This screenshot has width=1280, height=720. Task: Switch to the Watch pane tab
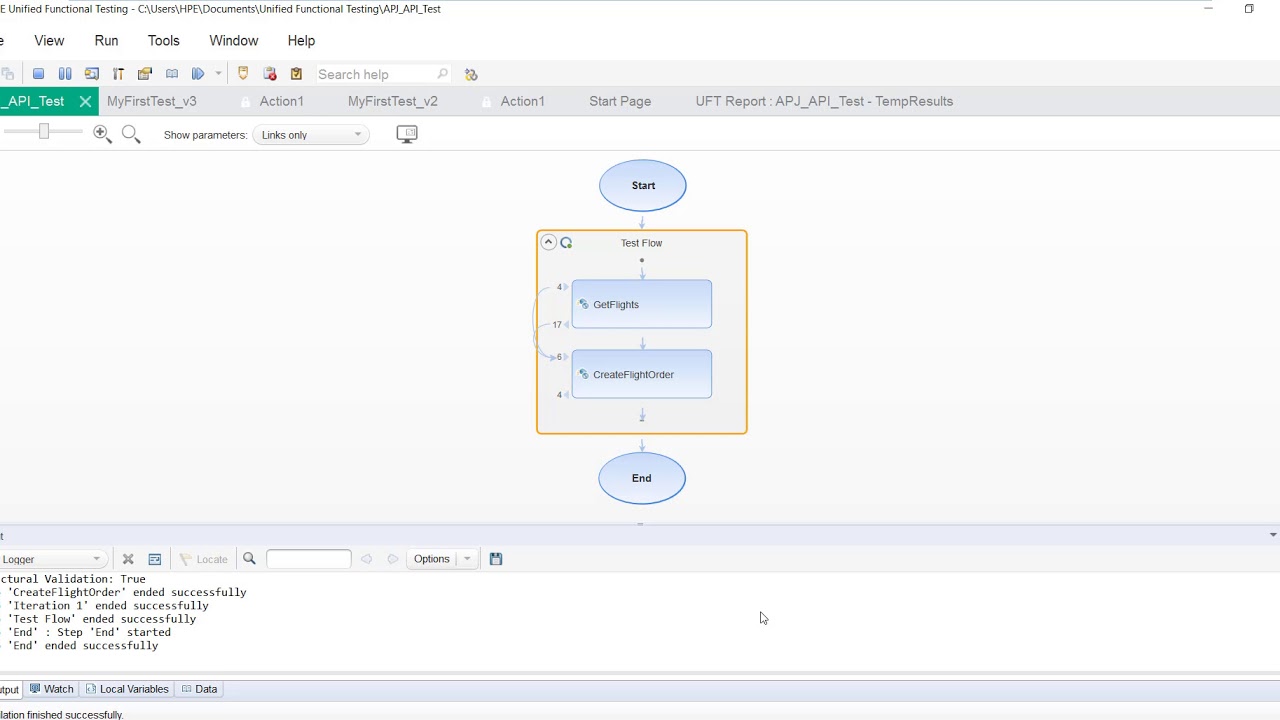tap(51, 689)
